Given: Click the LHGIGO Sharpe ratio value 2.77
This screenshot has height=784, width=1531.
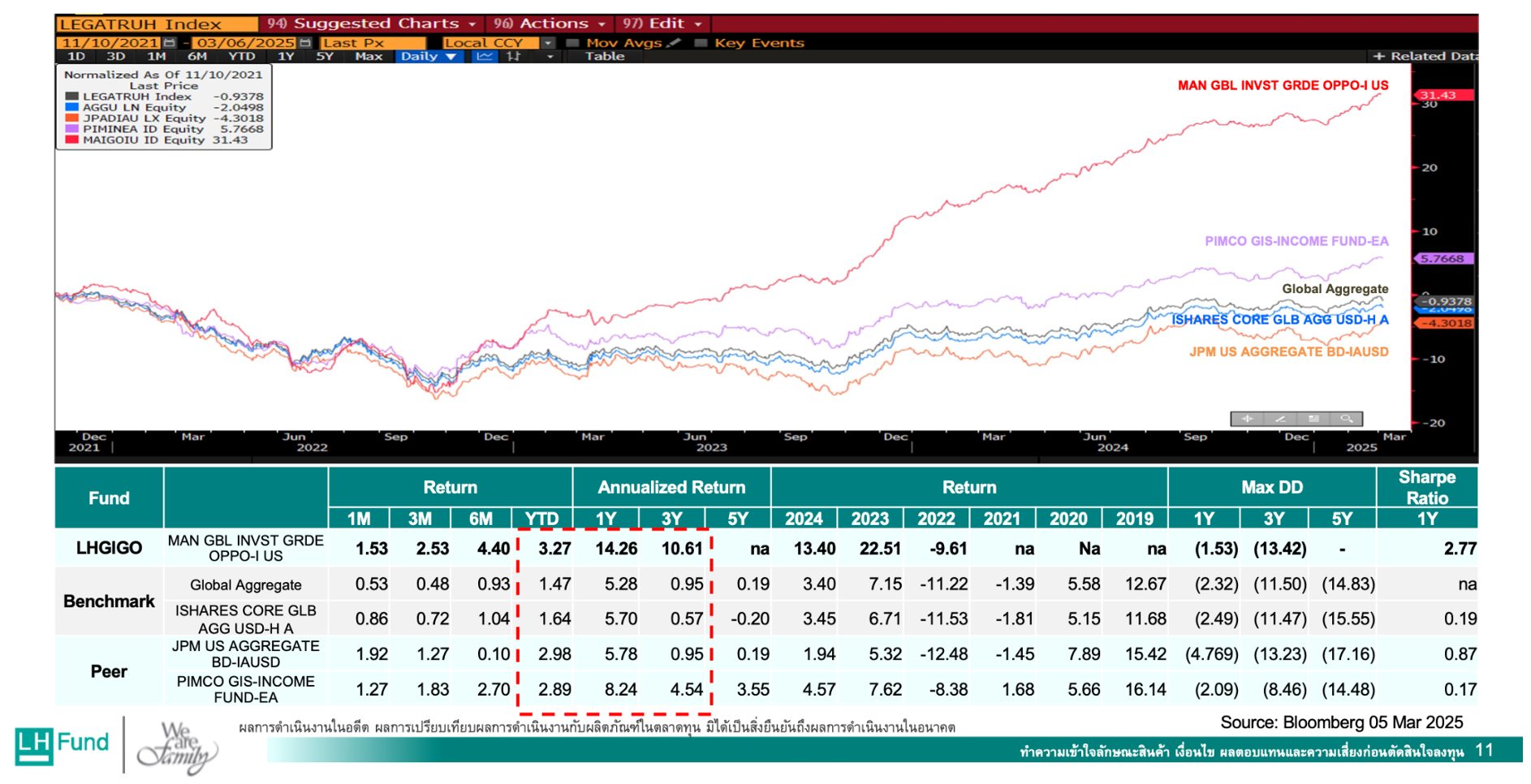Looking at the screenshot, I should (x=1460, y=549).
